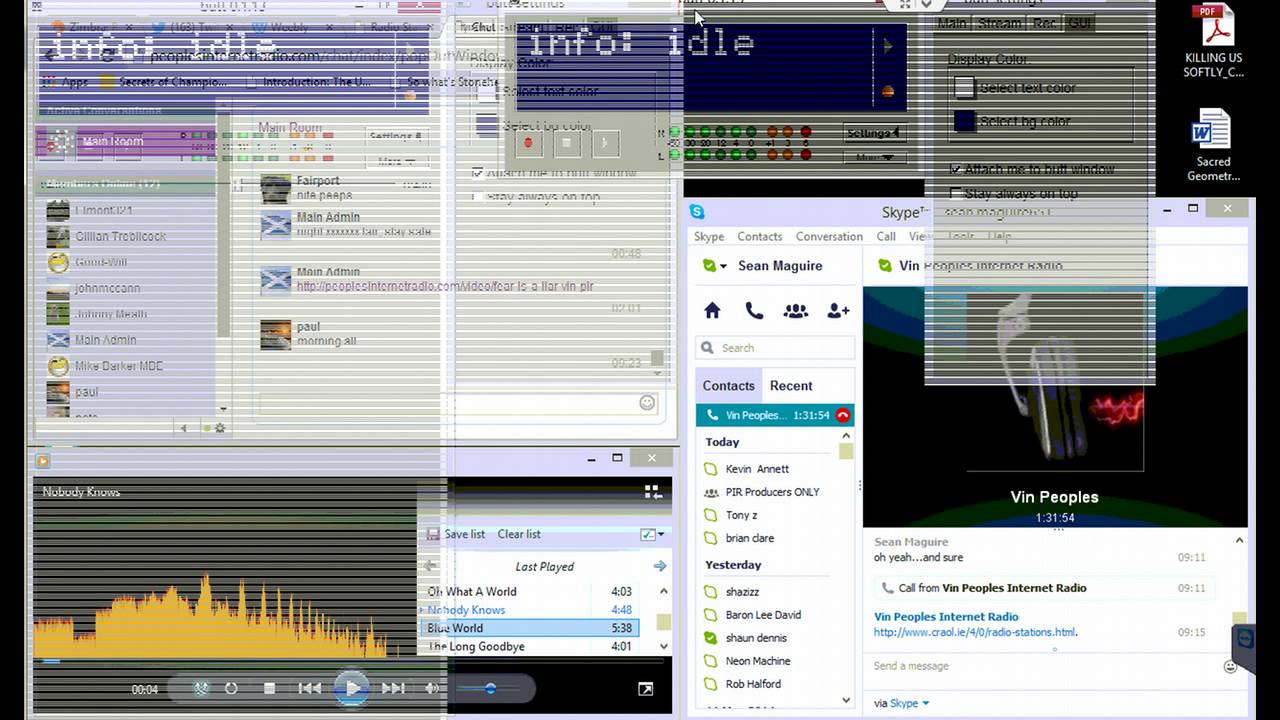
Task: Click Media Player icon in its title bar
Action: coord(42,460)
